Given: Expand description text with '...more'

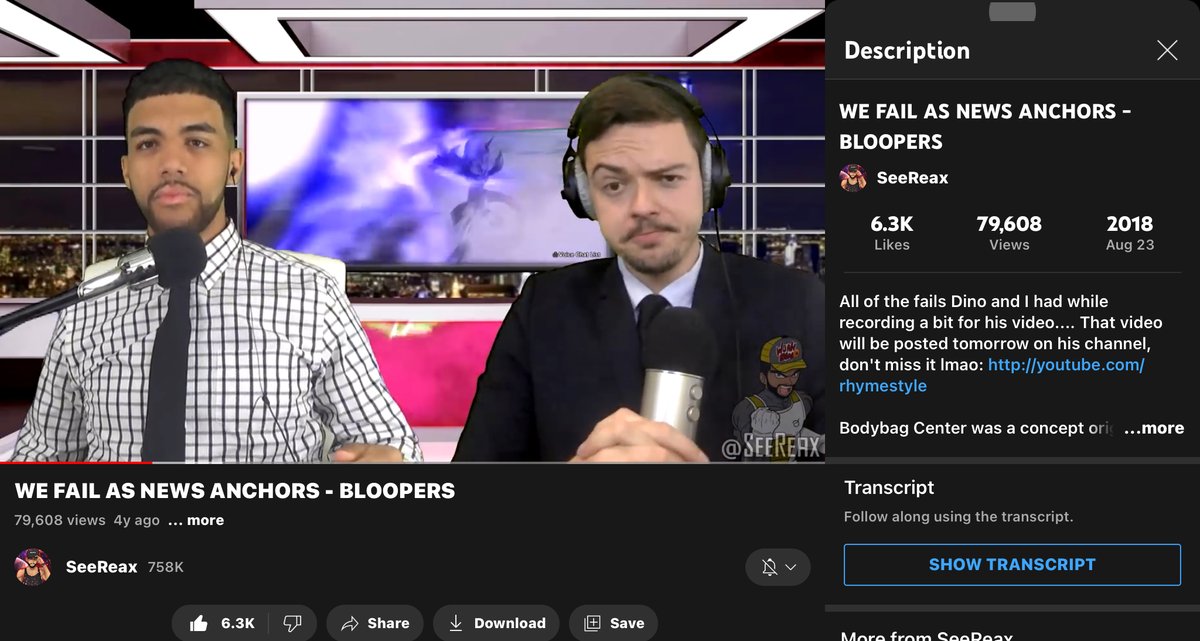Looking at the screenshot, I should click(x=1154, y=428).
